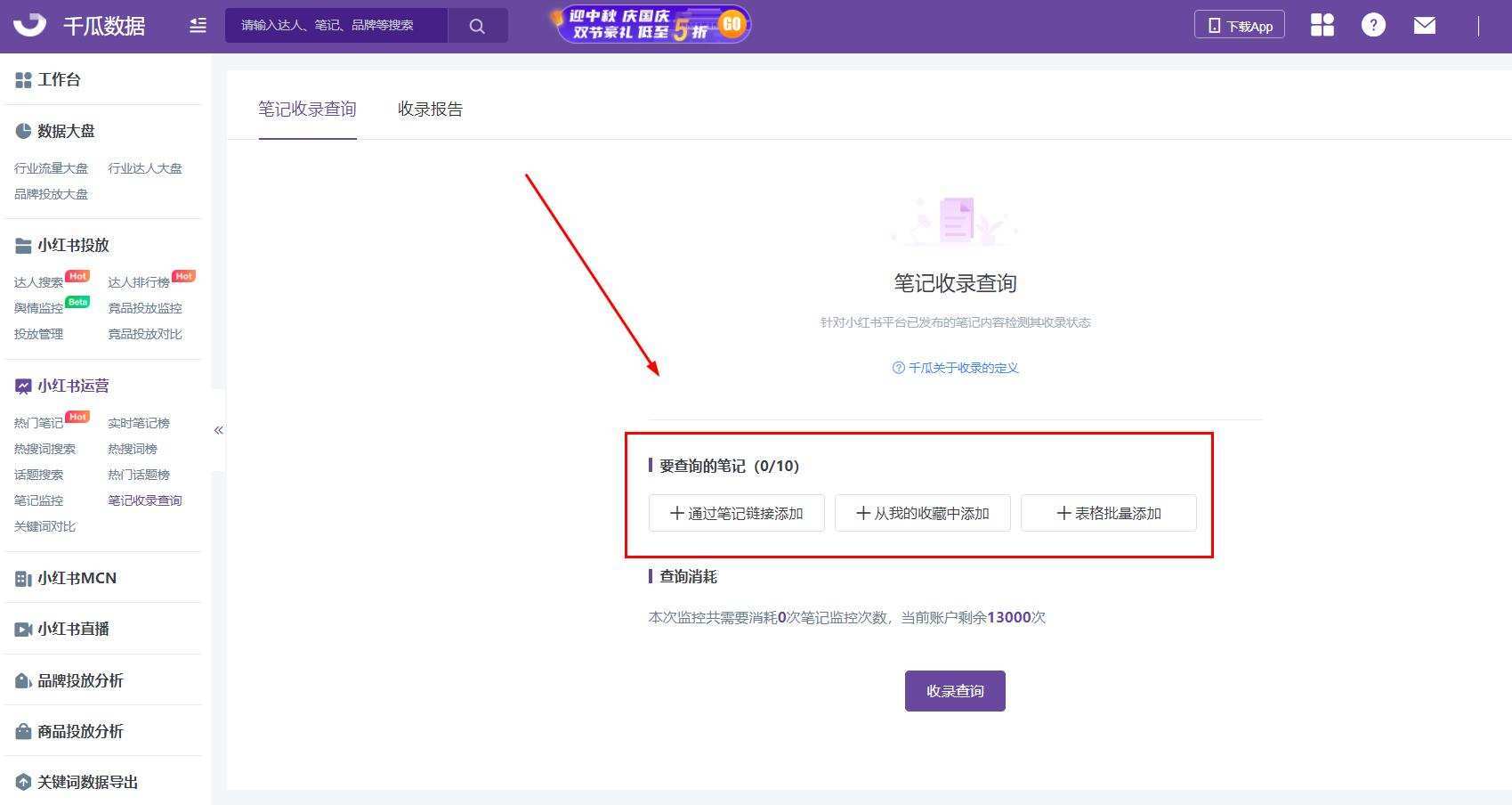Open the 关键词数据导出 icon

tap(22, 781)
